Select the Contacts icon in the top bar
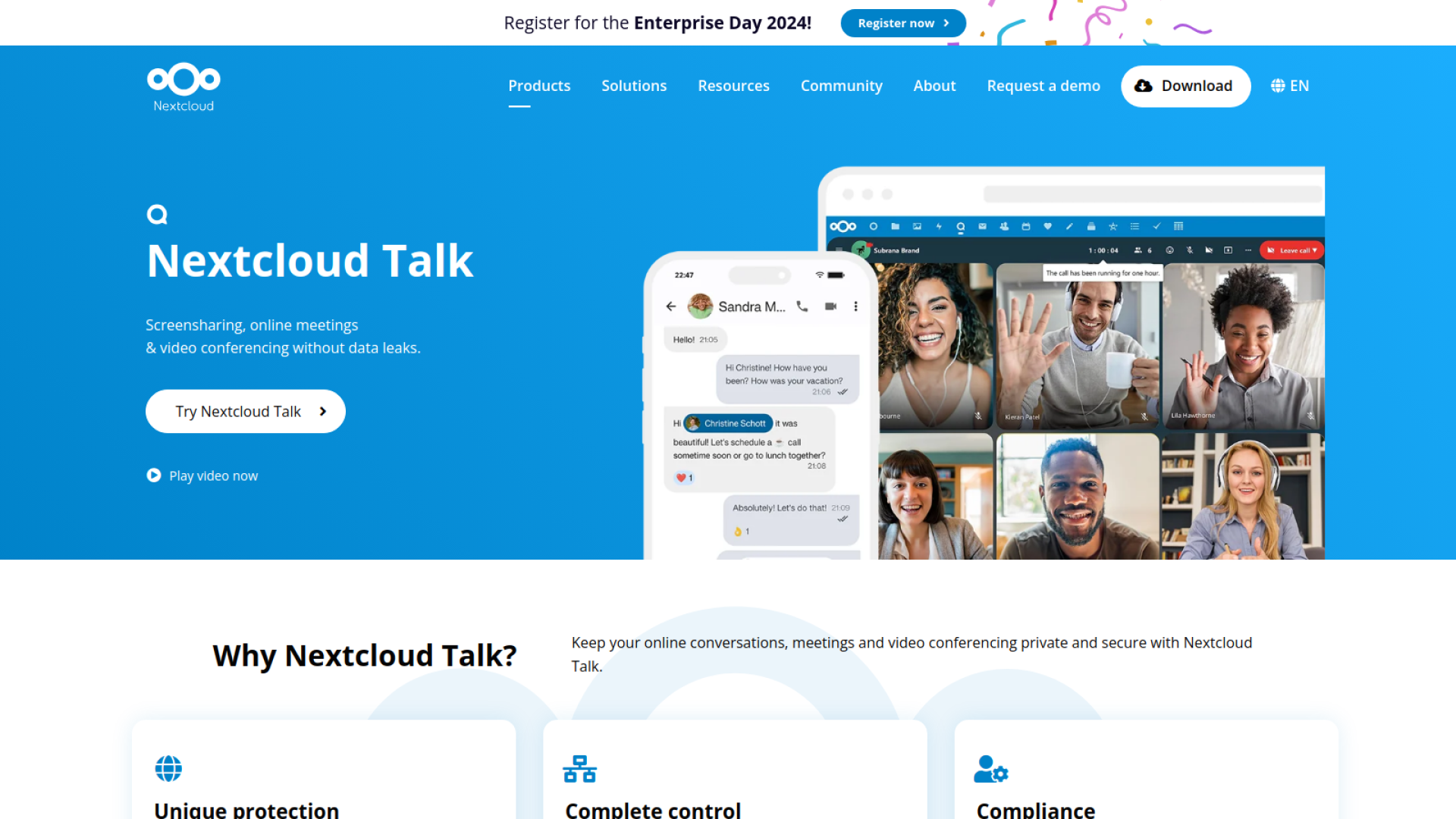Image resolution: width=1456 pixels, height=819 pixels. coord(1005,226)
